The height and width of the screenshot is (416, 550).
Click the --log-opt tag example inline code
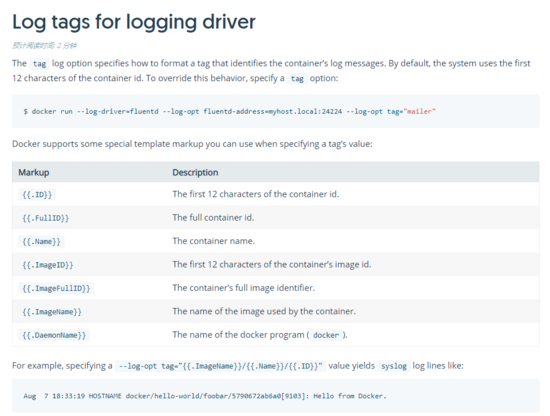click(x=220, y=366)
